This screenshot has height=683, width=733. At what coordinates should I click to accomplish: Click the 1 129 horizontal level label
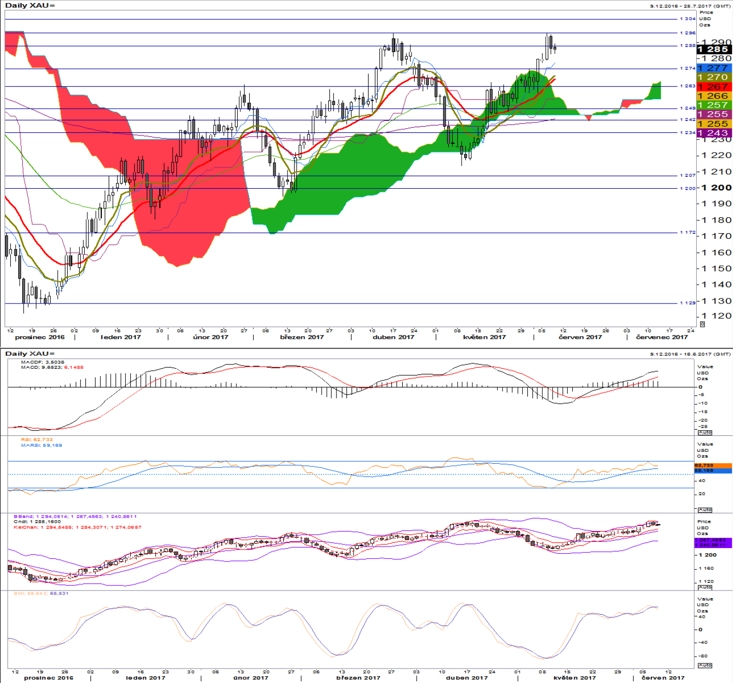(688, 303)
